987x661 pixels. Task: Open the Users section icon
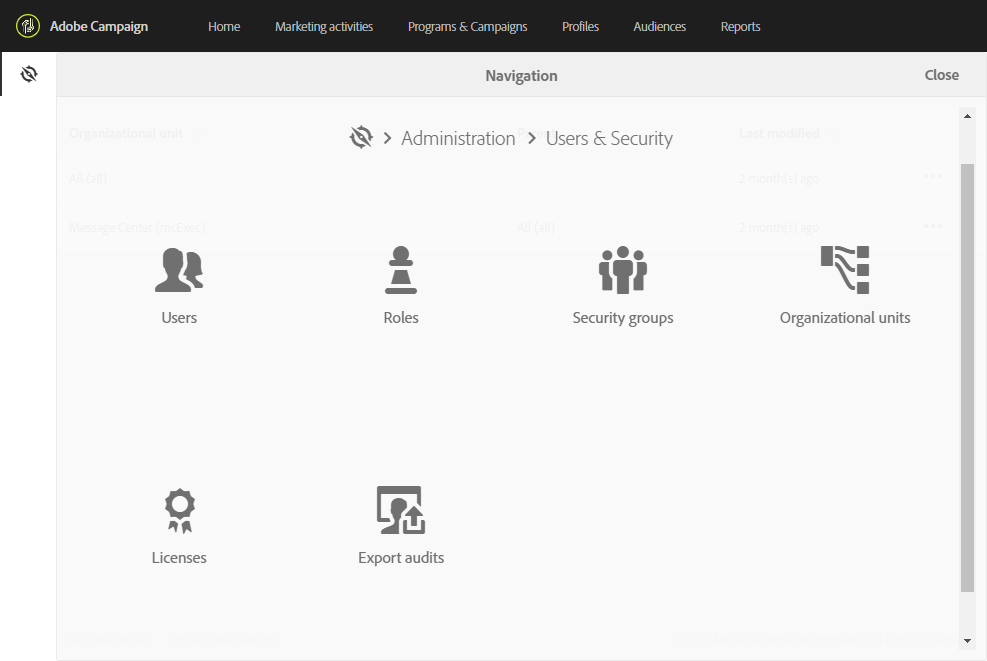click(179, 270)
